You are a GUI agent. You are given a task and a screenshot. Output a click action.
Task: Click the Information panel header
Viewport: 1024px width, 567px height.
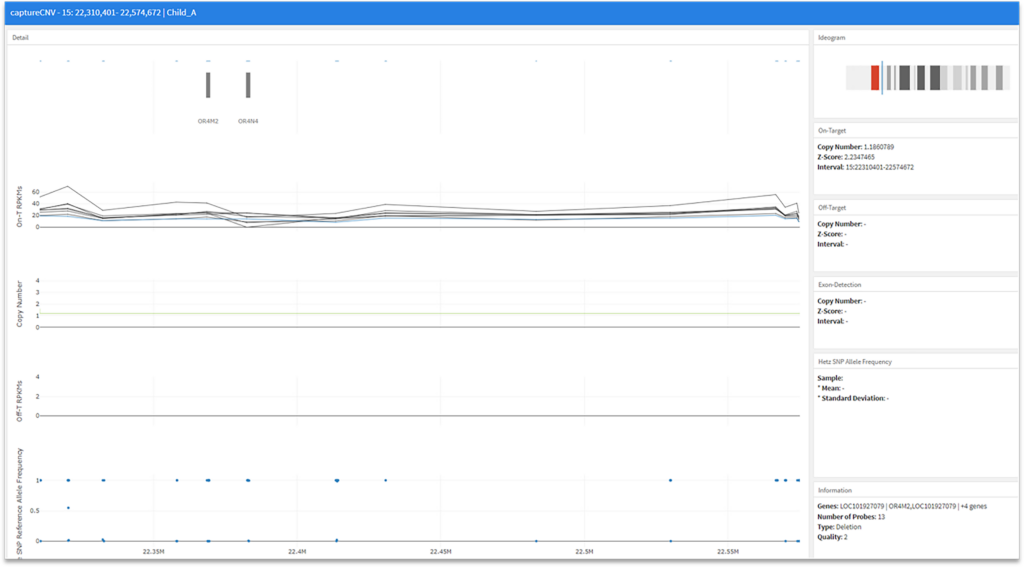click(x=836, y=490)
